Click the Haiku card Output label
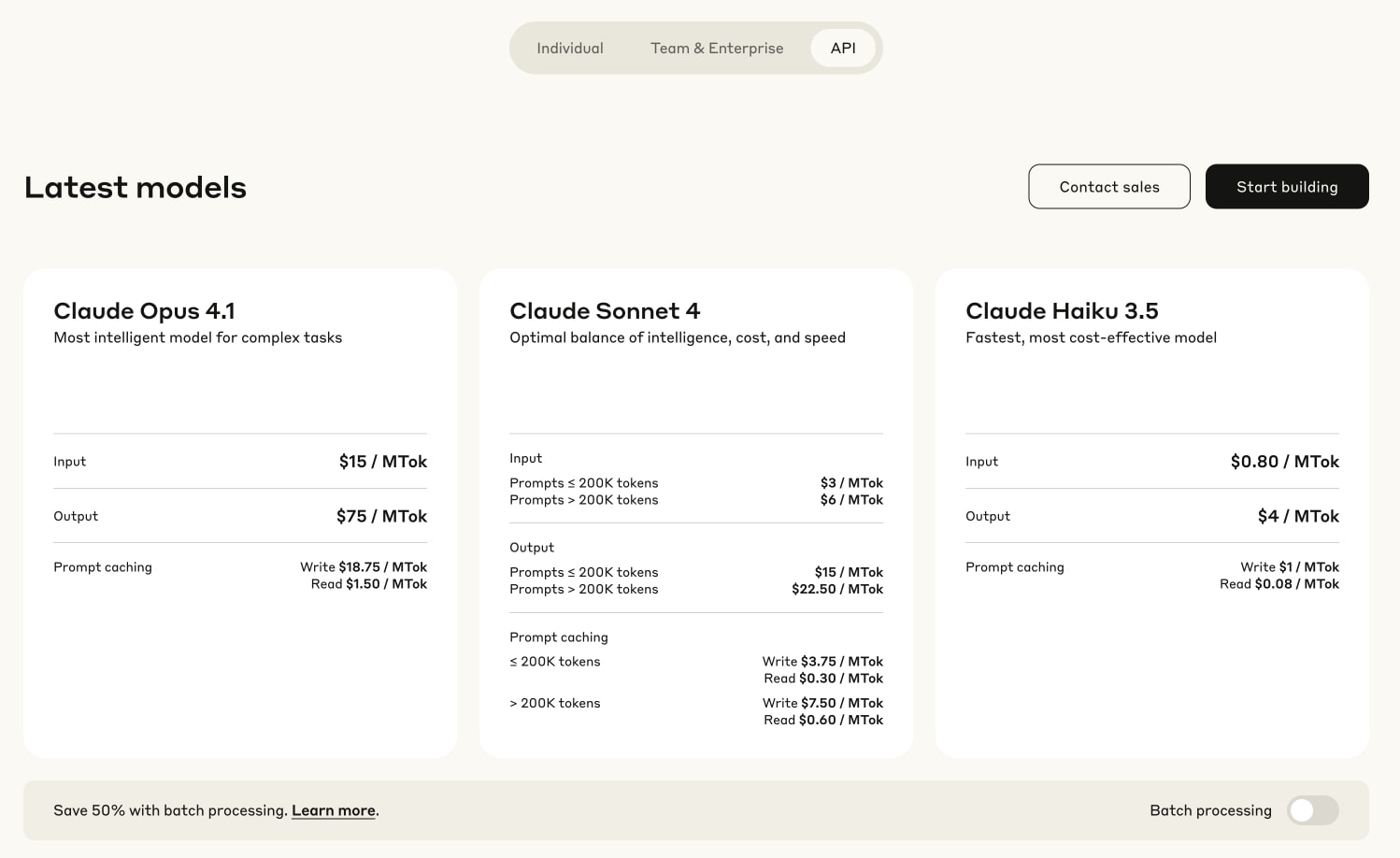The width and height of the screenshot is (1400, 858). click(x=988, y=516)
